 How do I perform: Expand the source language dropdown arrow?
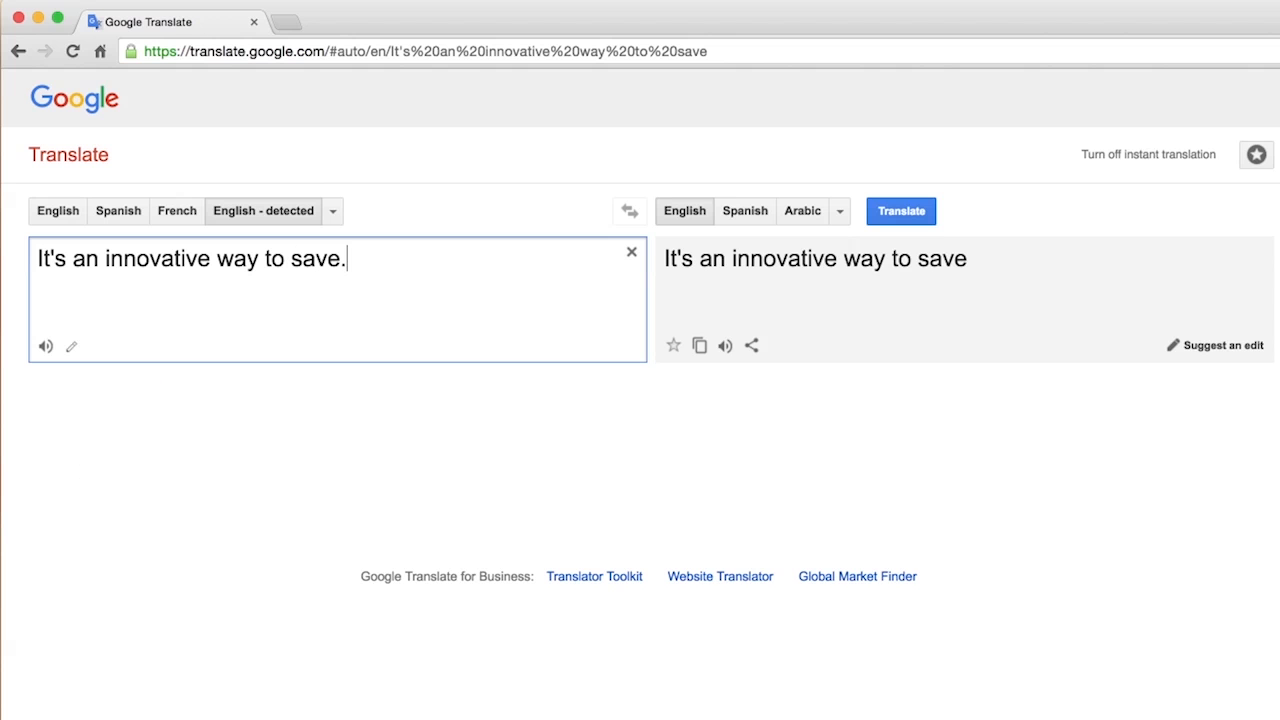pyautogui.click(x=333, y=211)
